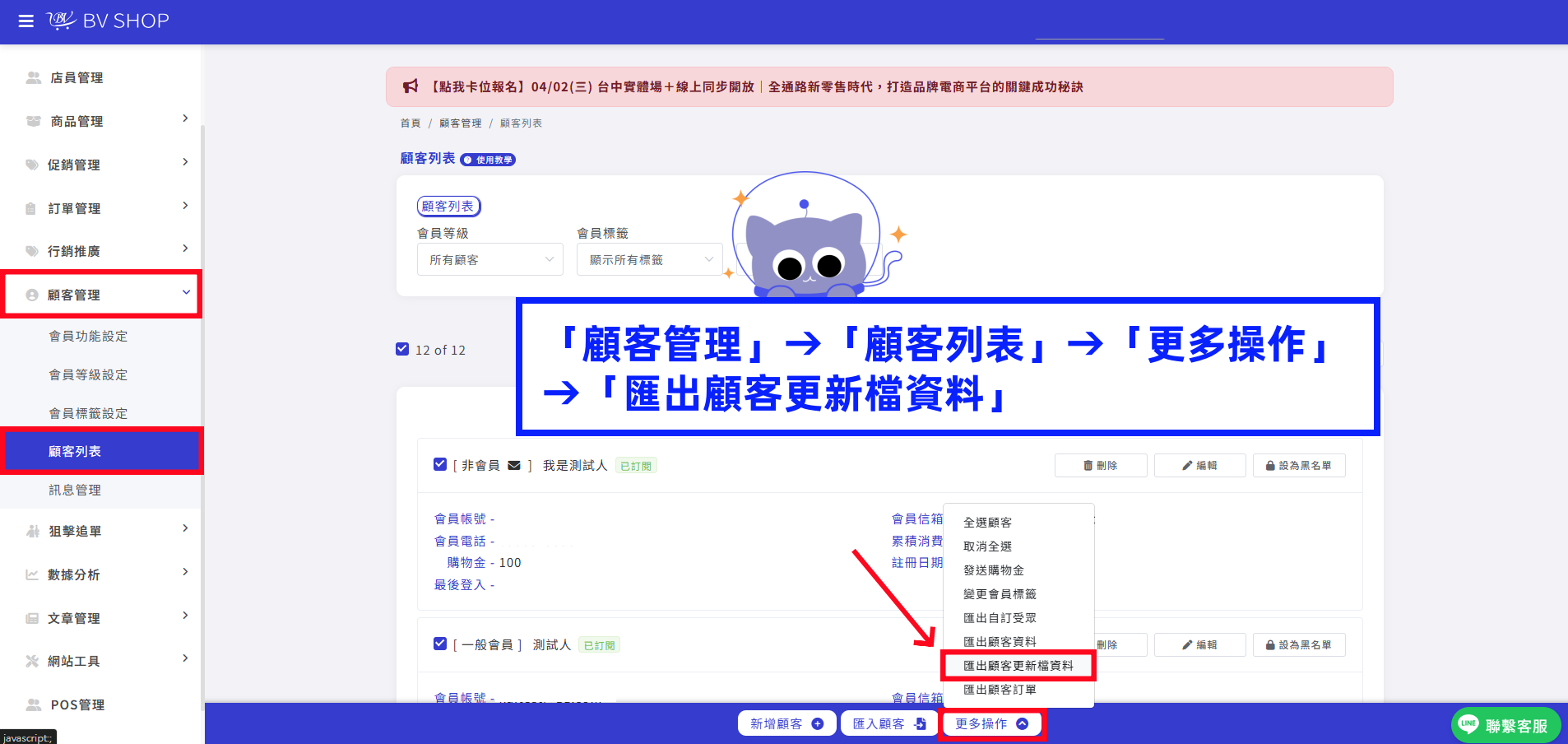Open 會員標籤設定 in the sidebar

coord(88,413)
